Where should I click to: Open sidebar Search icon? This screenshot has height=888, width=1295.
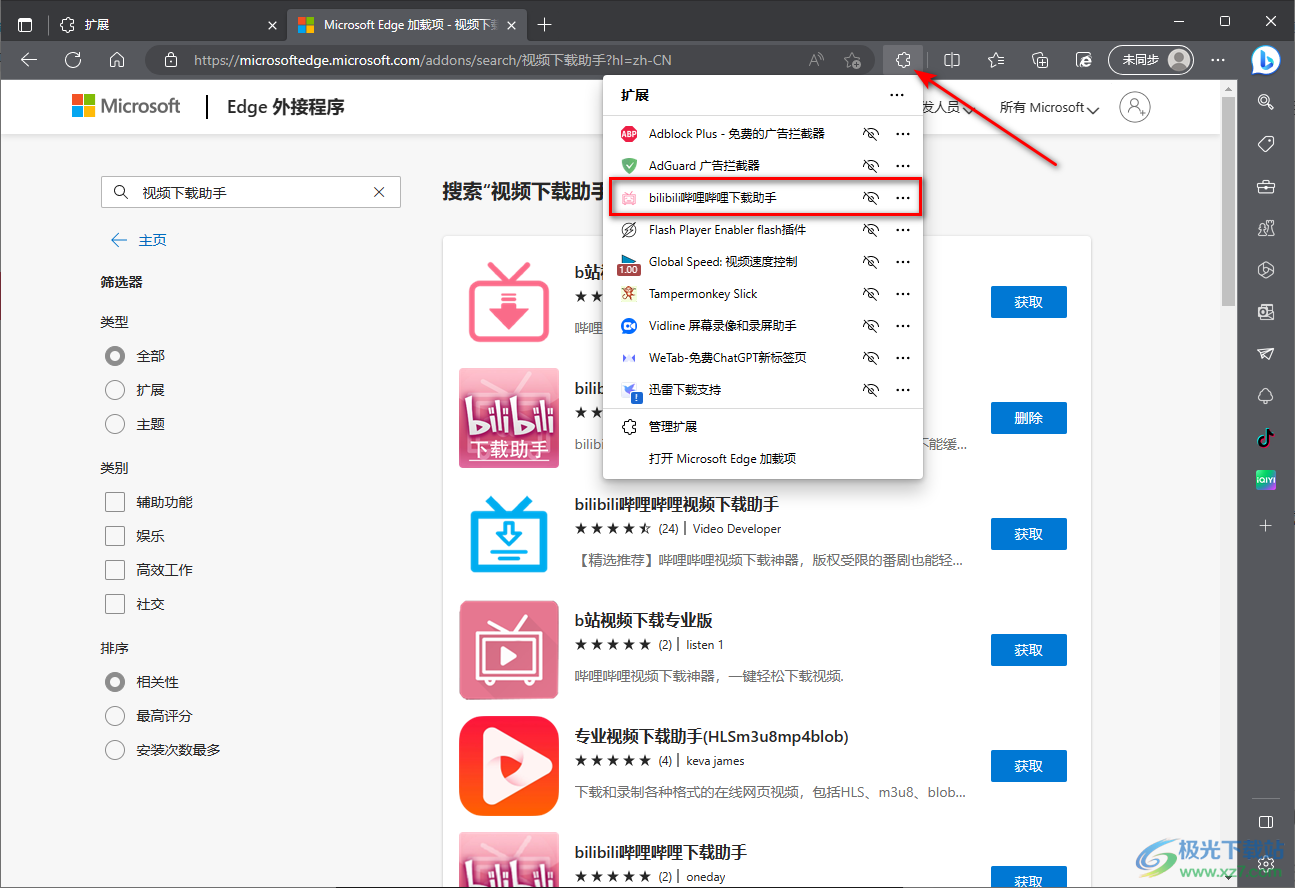[1266, 101]
